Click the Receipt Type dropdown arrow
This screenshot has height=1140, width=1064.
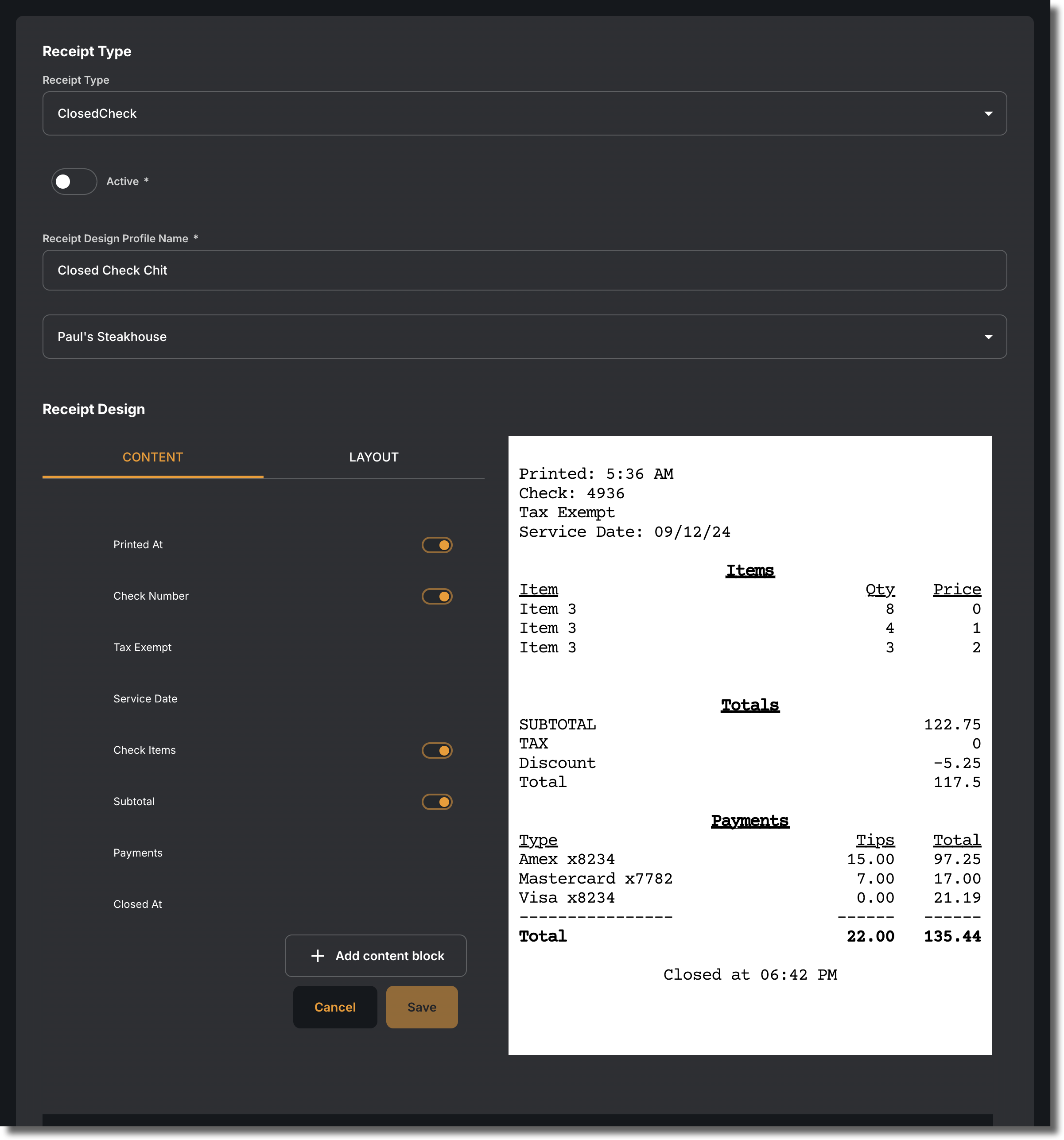tap(988, 113)
